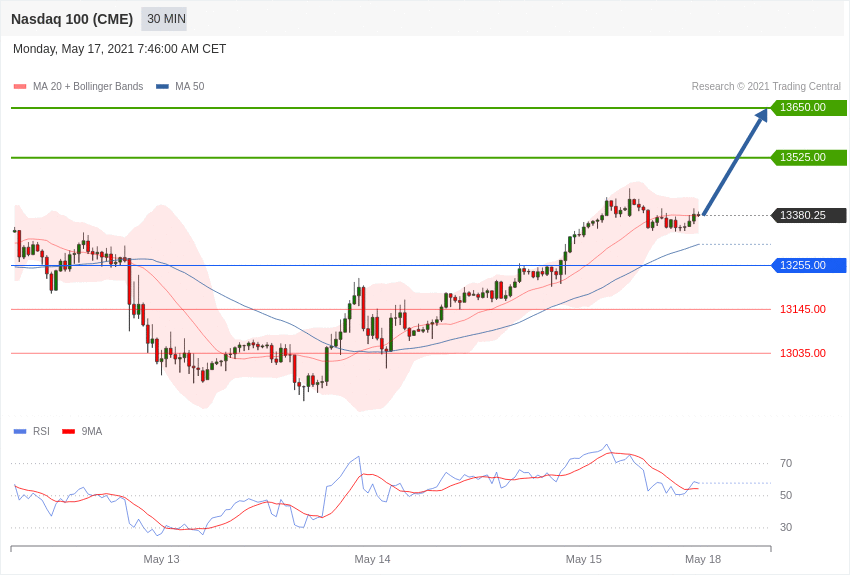
Task: Click the RSI 70 level label
Action: (x=786, y=463)
